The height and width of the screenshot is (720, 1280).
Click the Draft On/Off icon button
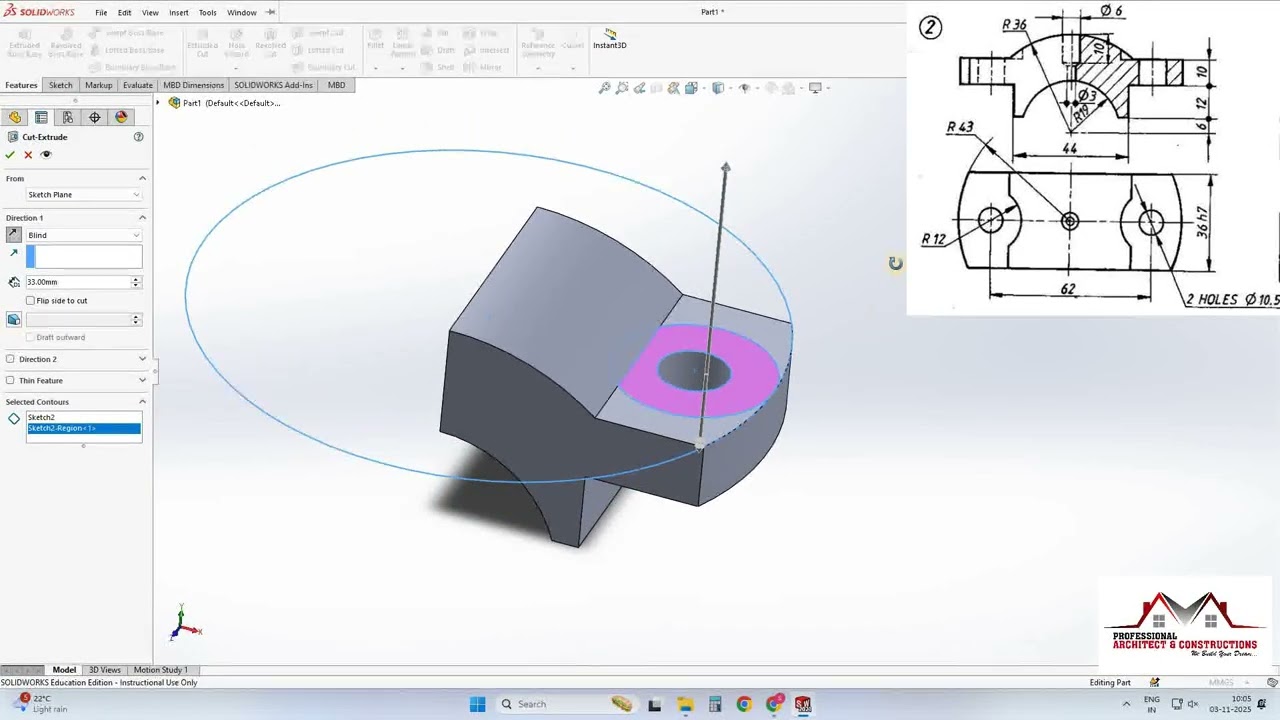pyautogui.click(x=13, y=320)
